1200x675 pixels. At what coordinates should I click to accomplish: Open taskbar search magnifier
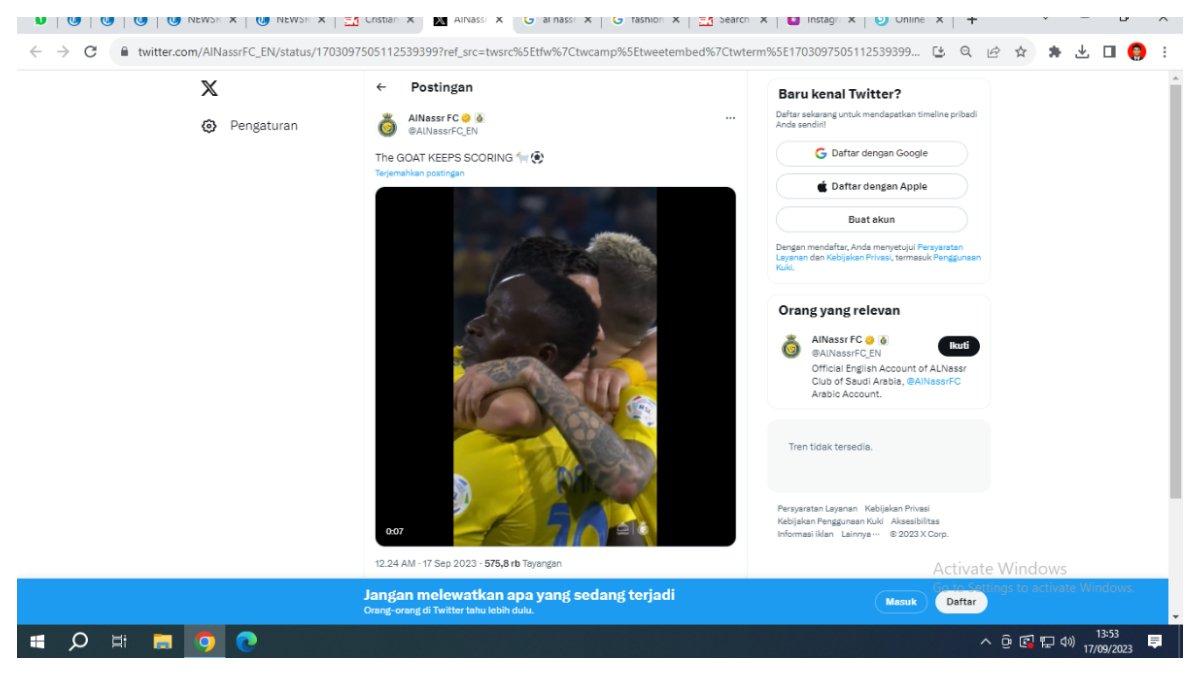(78, 642)
